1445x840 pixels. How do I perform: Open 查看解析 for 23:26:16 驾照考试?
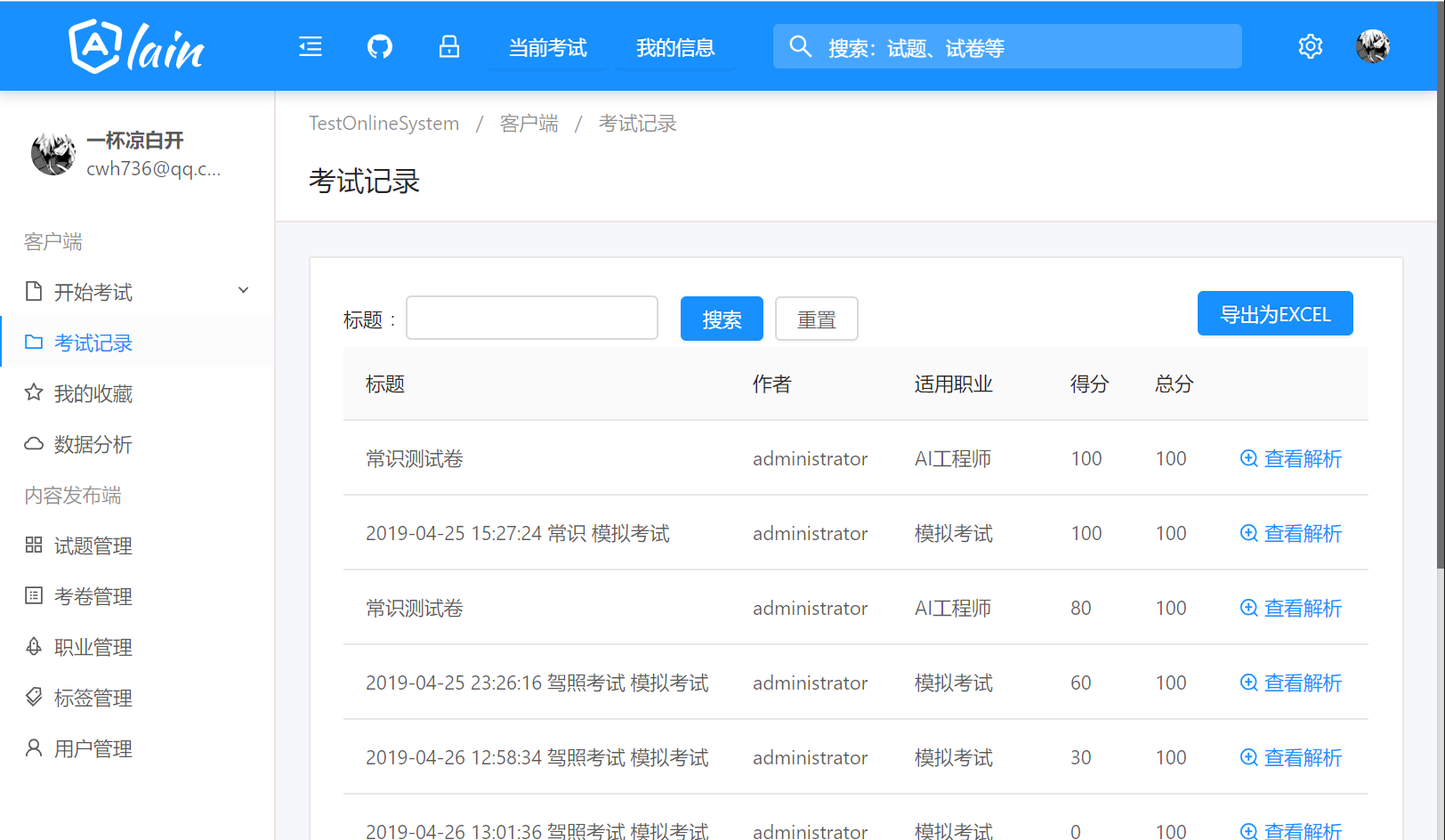[x=1291, y=682]
